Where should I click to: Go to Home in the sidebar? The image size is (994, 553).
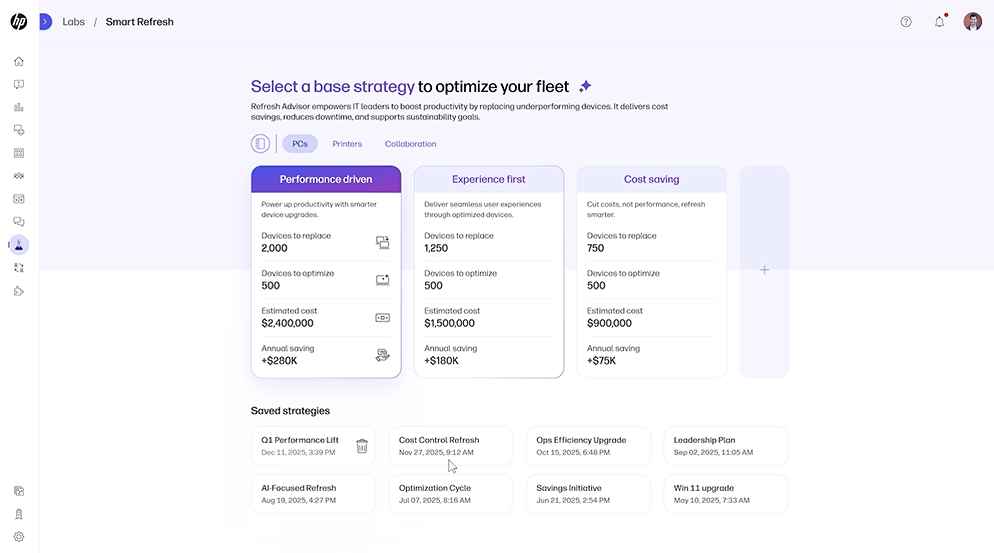click(x=19, y=61)
